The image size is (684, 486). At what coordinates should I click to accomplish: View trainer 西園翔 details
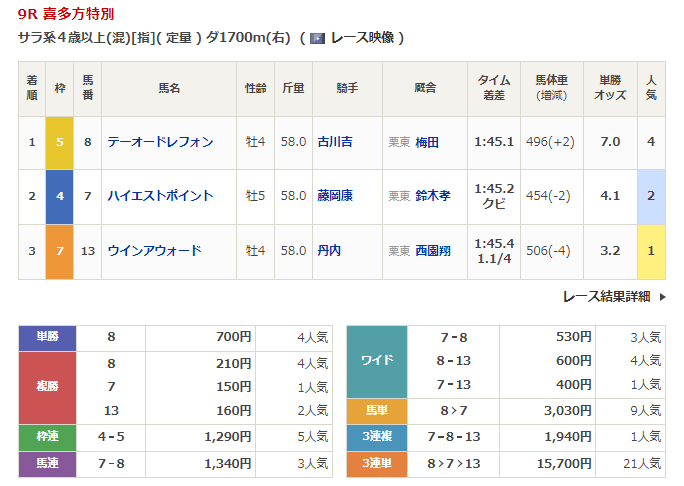pos(432,250)
